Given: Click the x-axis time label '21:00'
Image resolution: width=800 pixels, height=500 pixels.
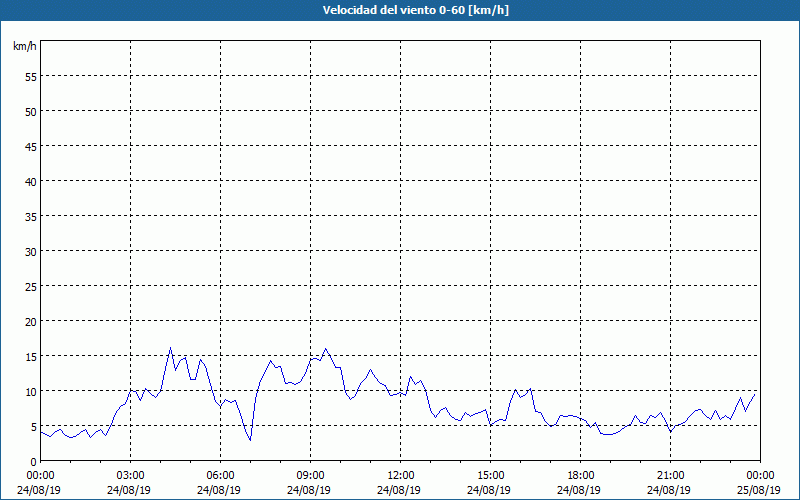Looking at the screenshot, I should tap(670, 476).
